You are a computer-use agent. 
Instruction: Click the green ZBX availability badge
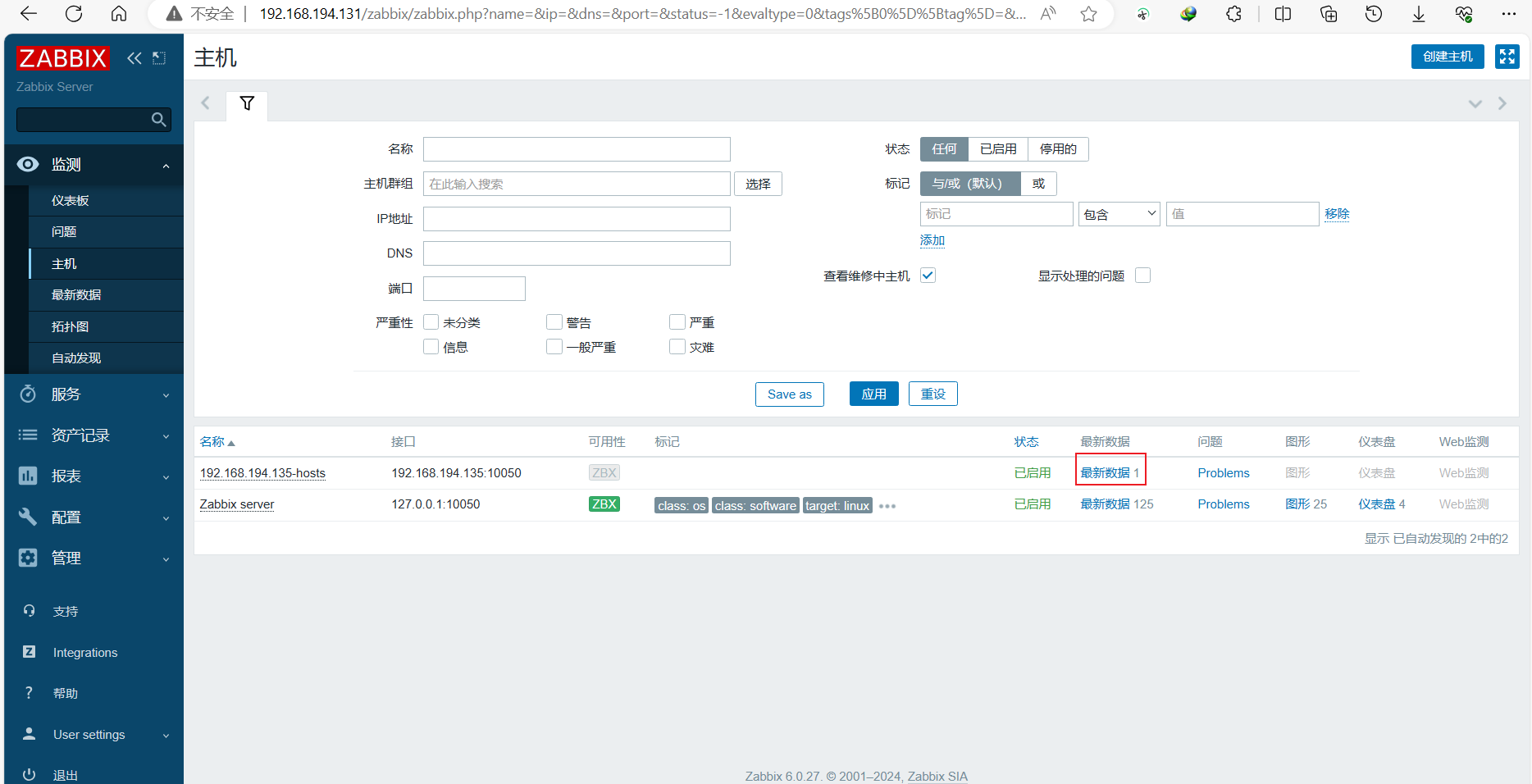point(604,504)
